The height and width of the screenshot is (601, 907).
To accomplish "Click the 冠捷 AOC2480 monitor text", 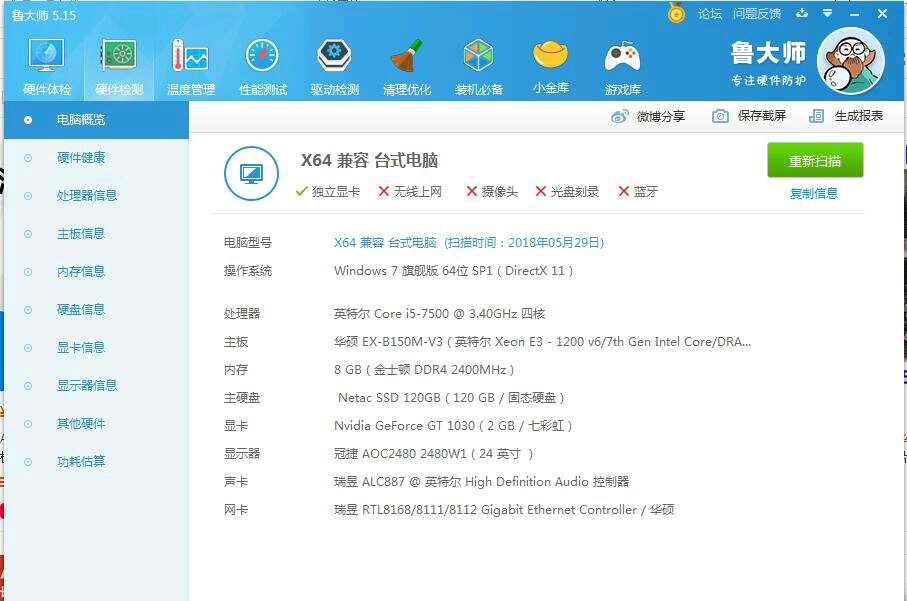I will coord(433,454).
